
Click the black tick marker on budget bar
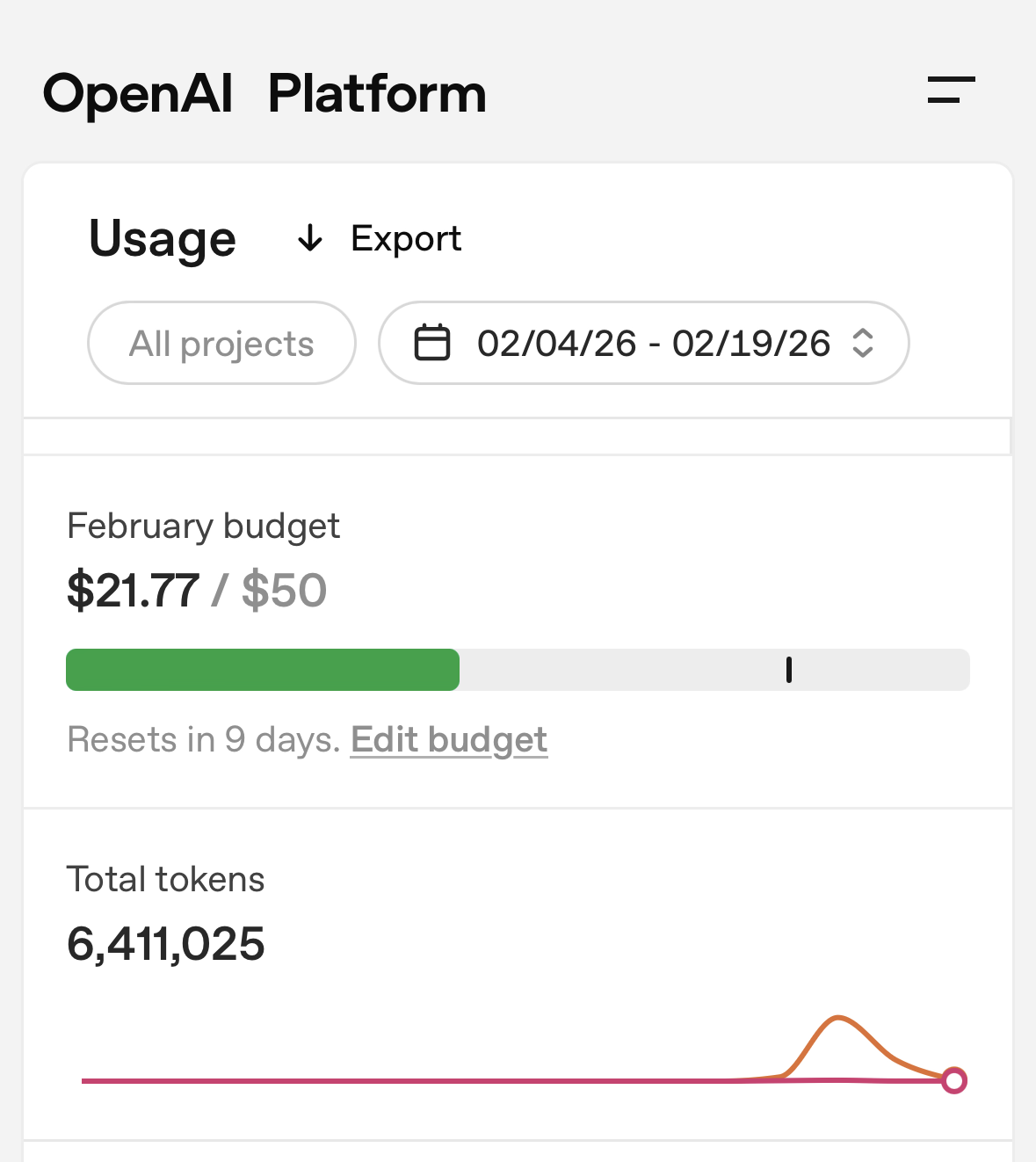(x=789, y=670)
